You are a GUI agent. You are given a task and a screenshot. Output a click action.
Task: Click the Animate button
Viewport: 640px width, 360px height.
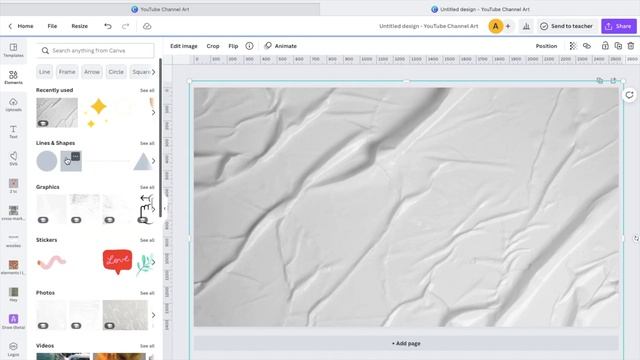coord(281,46)
